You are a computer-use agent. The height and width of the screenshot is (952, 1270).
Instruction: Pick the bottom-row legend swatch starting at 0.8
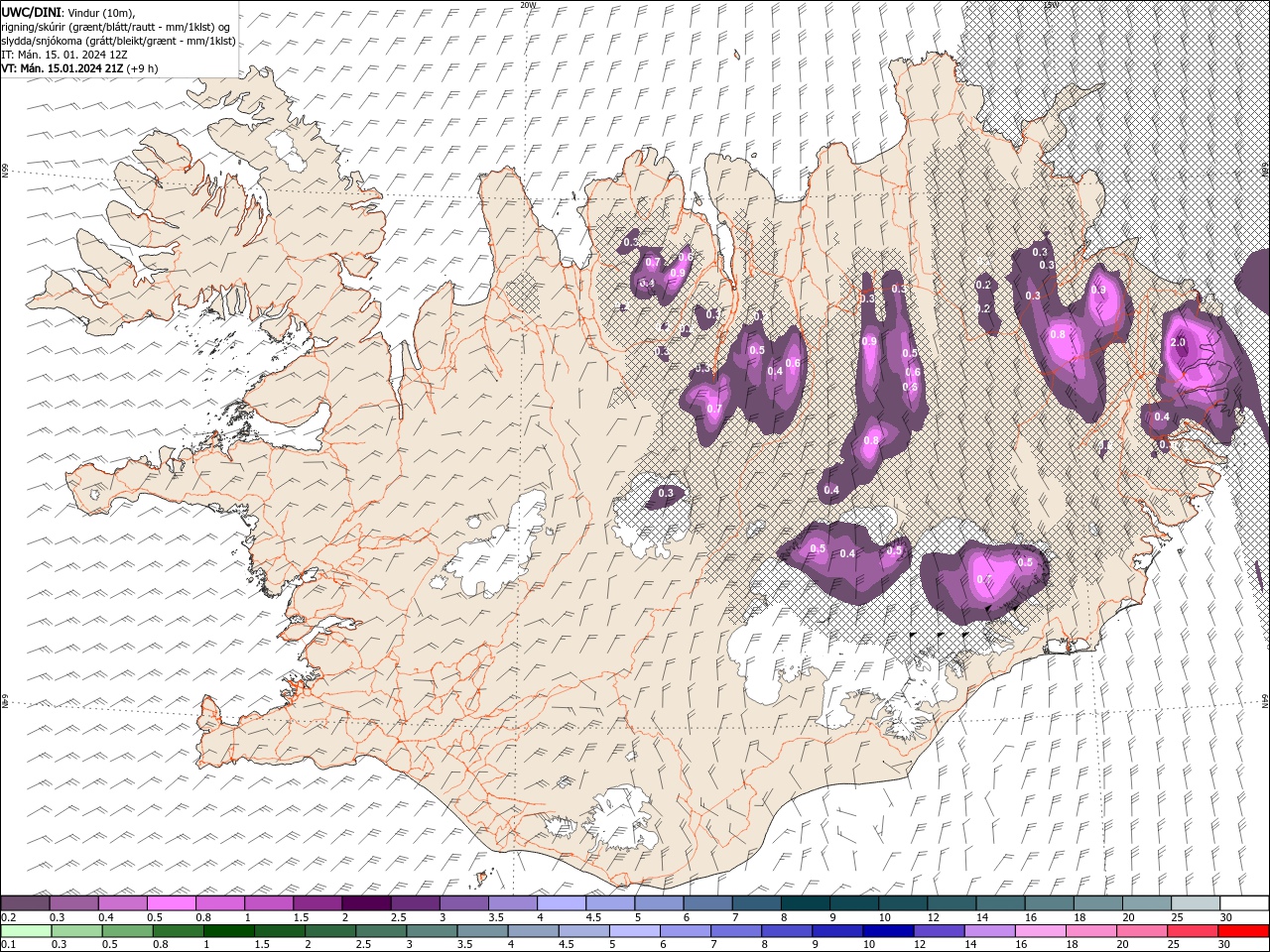[x=180, y=931]
